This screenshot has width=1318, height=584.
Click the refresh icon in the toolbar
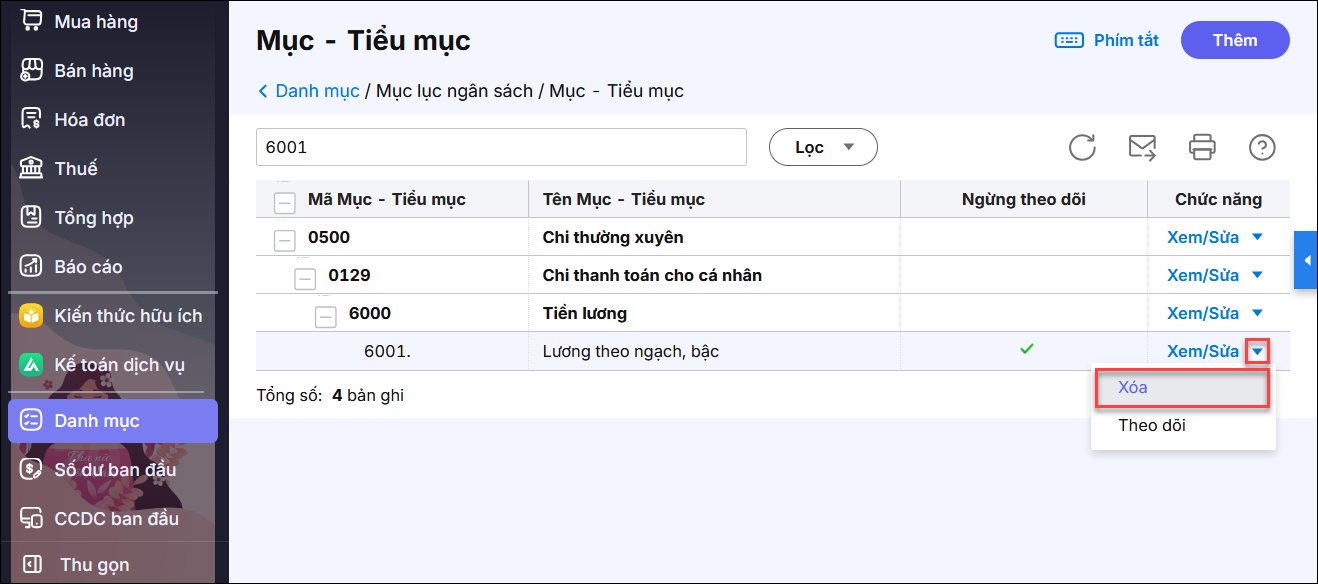(x=1082, y=147)
